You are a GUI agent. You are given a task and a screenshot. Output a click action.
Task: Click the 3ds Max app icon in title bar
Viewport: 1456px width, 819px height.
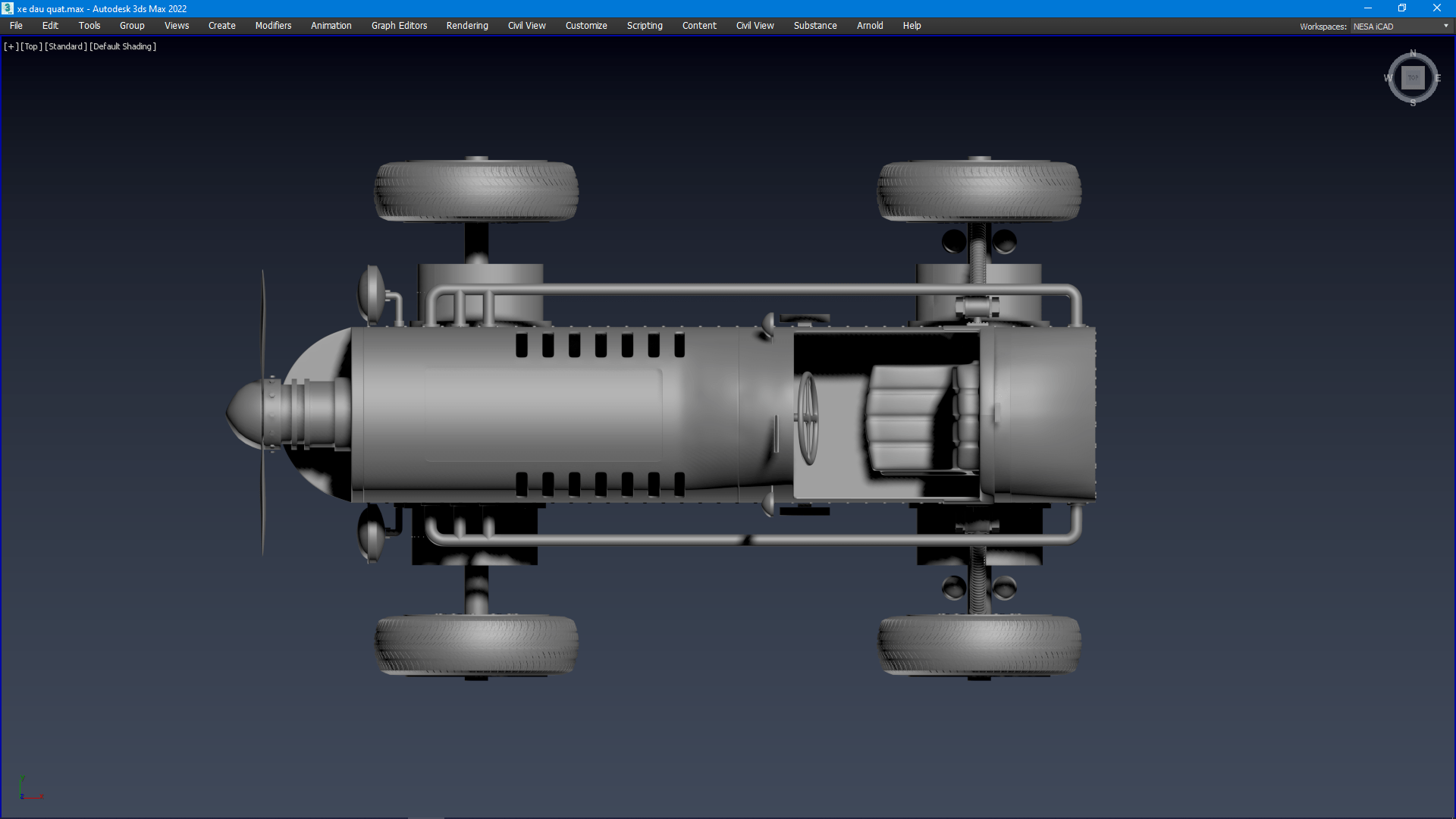coord(8,8)
